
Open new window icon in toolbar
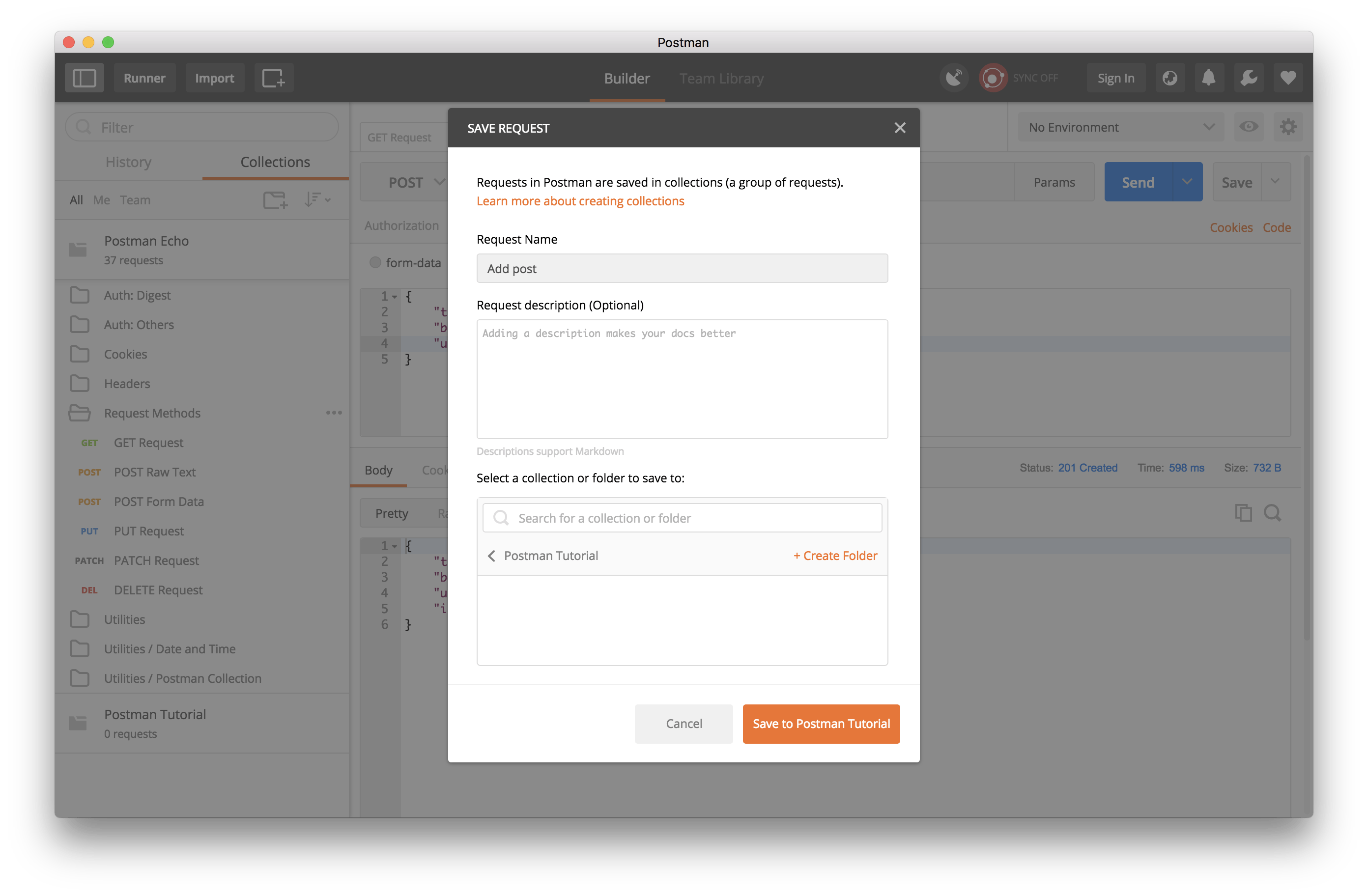274,78
